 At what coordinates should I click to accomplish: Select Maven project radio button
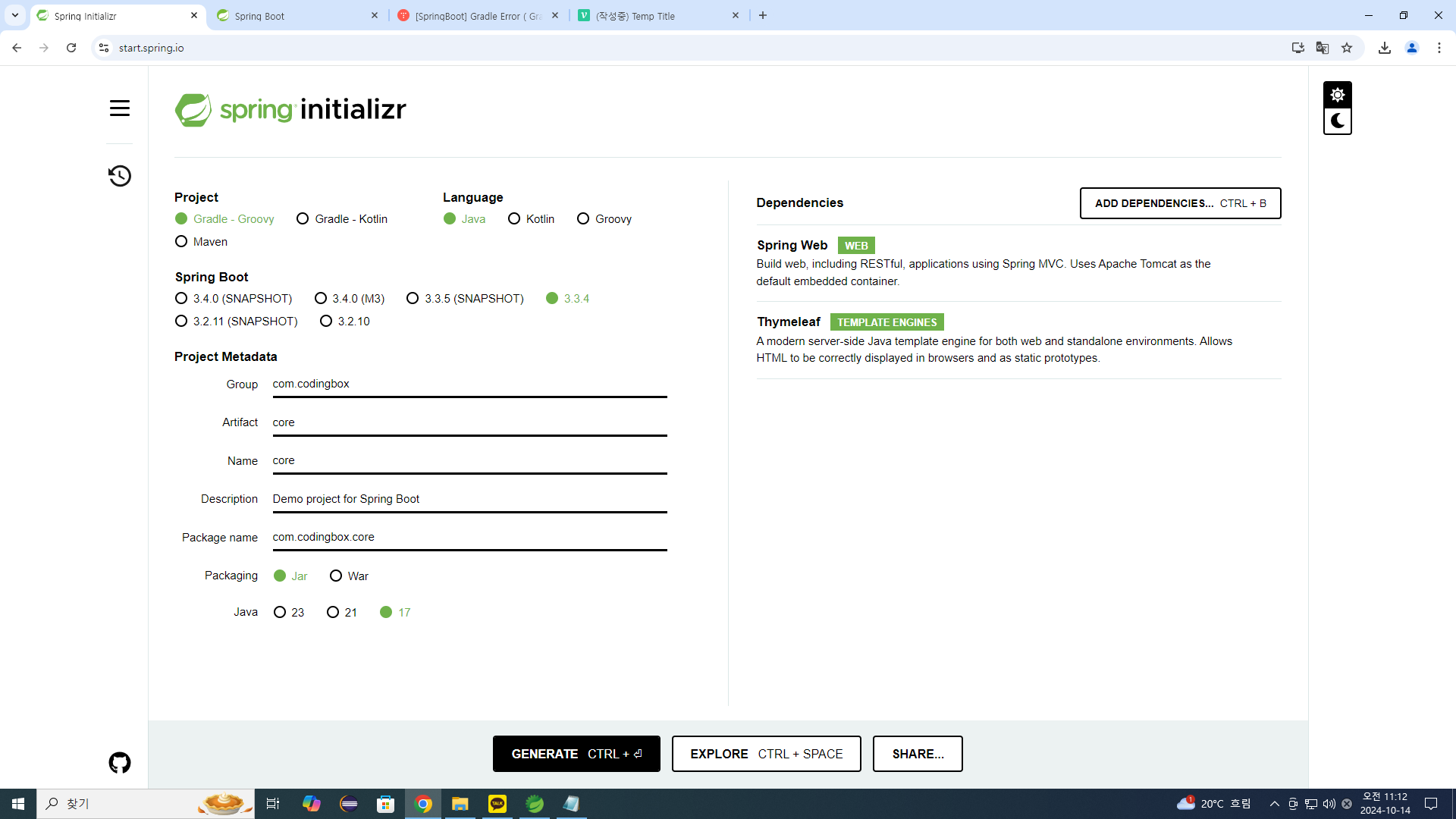point(181,242)
